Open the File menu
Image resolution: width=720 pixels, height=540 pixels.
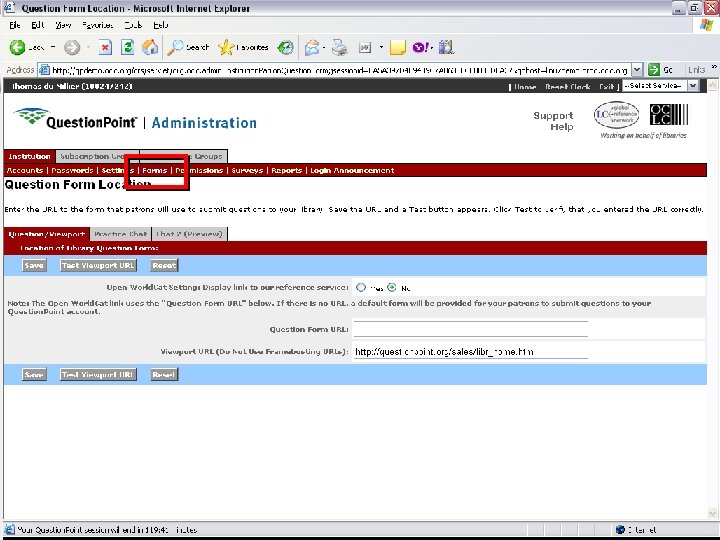(15, 25)
